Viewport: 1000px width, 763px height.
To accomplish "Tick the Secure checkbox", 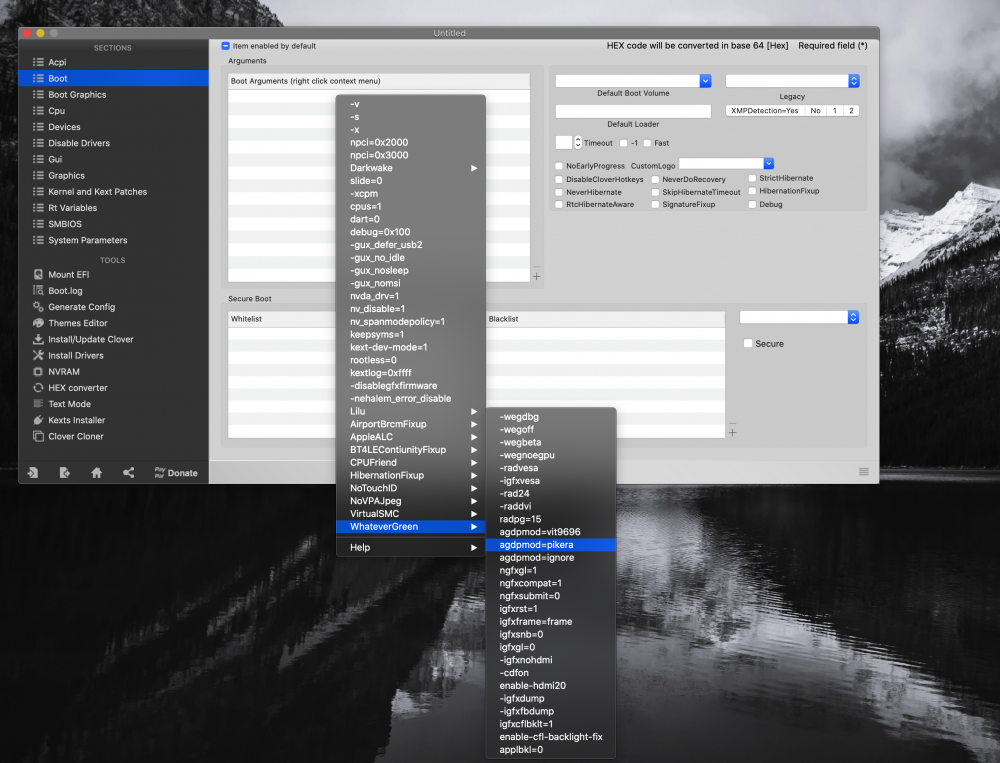I will [747, 343].
